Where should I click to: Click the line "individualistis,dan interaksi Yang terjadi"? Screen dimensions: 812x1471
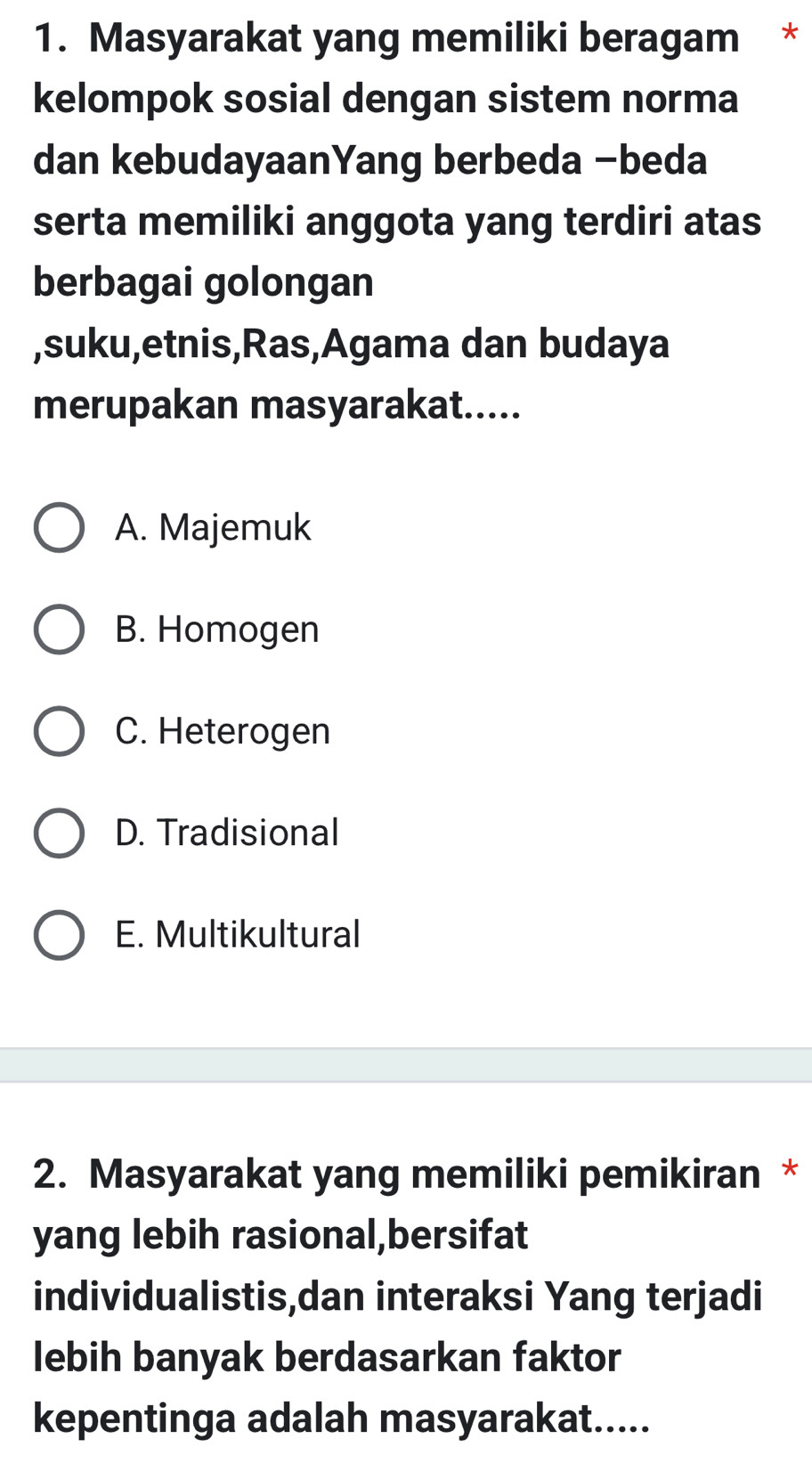(x=398, y=1296)
